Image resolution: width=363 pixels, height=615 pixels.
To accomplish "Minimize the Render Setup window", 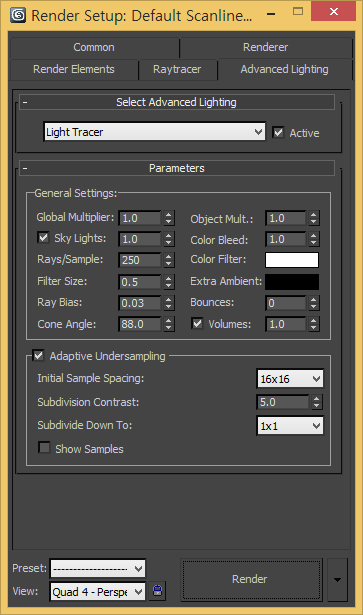I will point(271,13).
